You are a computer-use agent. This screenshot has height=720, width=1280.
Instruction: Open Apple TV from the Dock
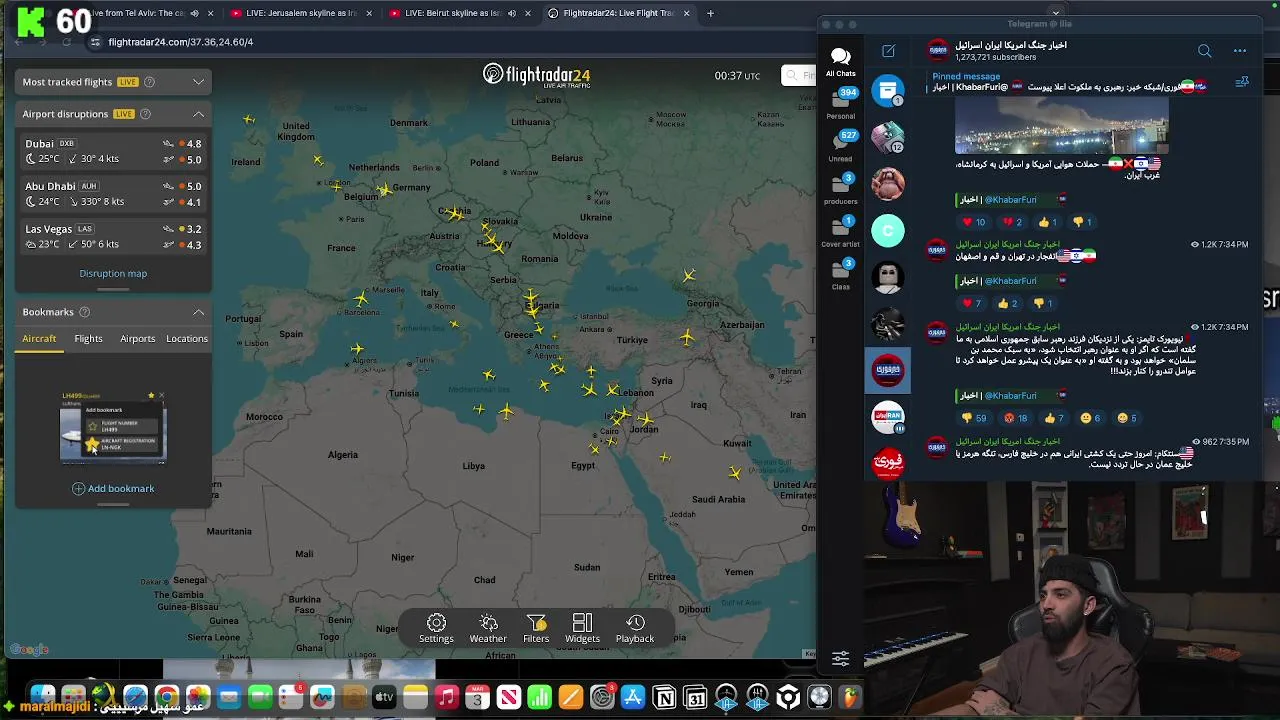click(x=384, y=697)
